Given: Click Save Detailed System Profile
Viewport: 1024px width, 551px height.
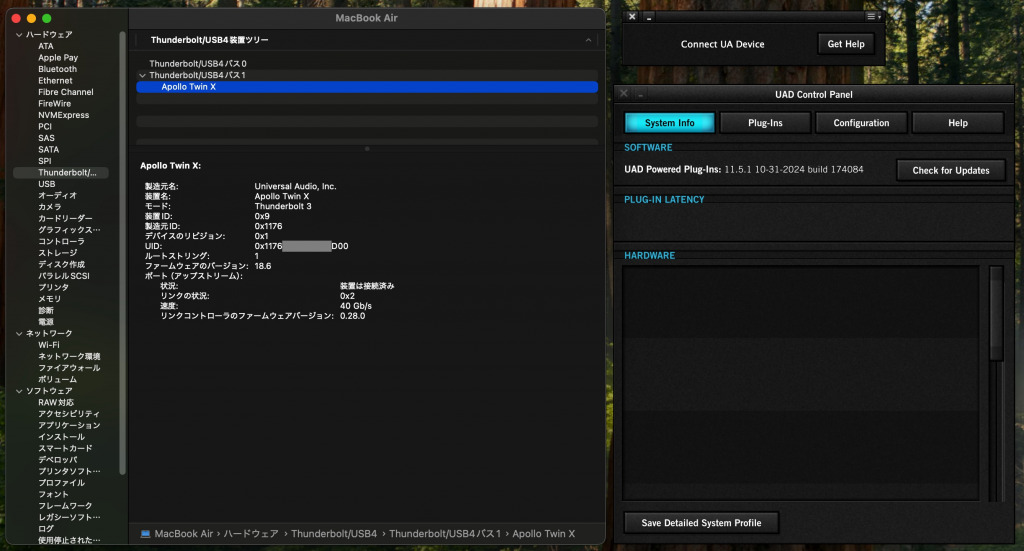Looking at the screenshot, I should [x=701, y=523].
